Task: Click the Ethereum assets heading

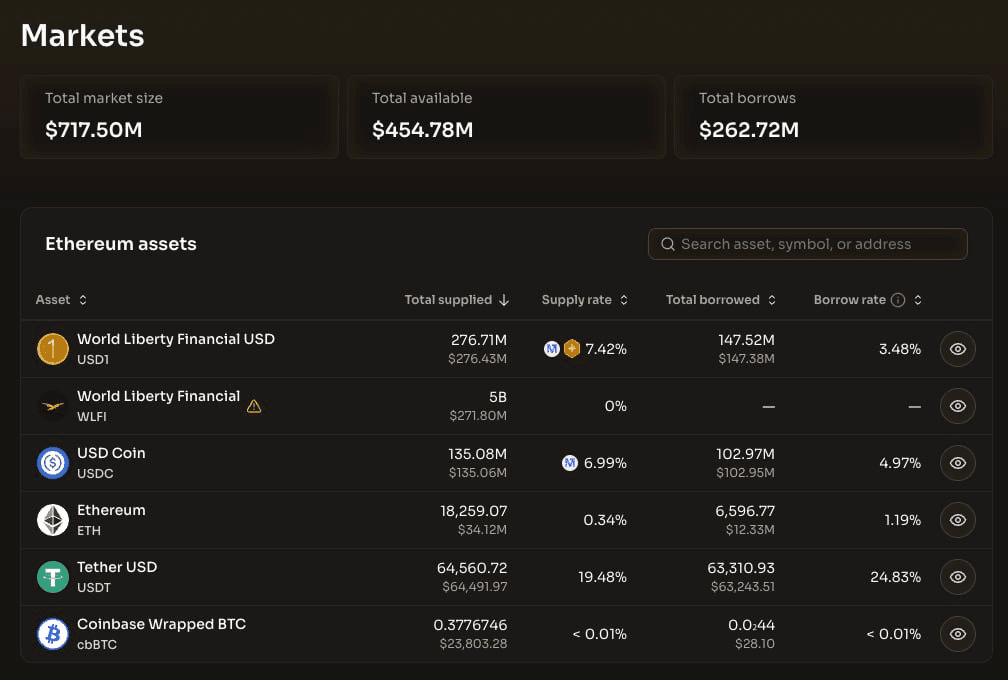Action: (x=121, y=244)
